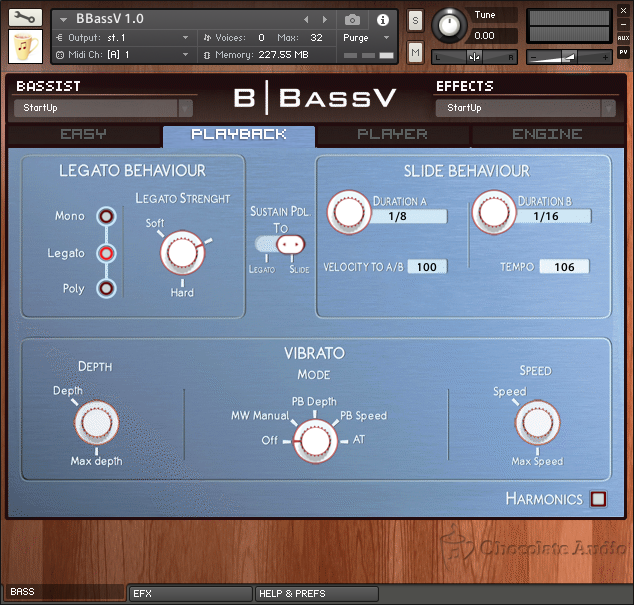Go to previous instrument preset arrow
Viewport: 634px width, 605px height.
pos(306,19)
